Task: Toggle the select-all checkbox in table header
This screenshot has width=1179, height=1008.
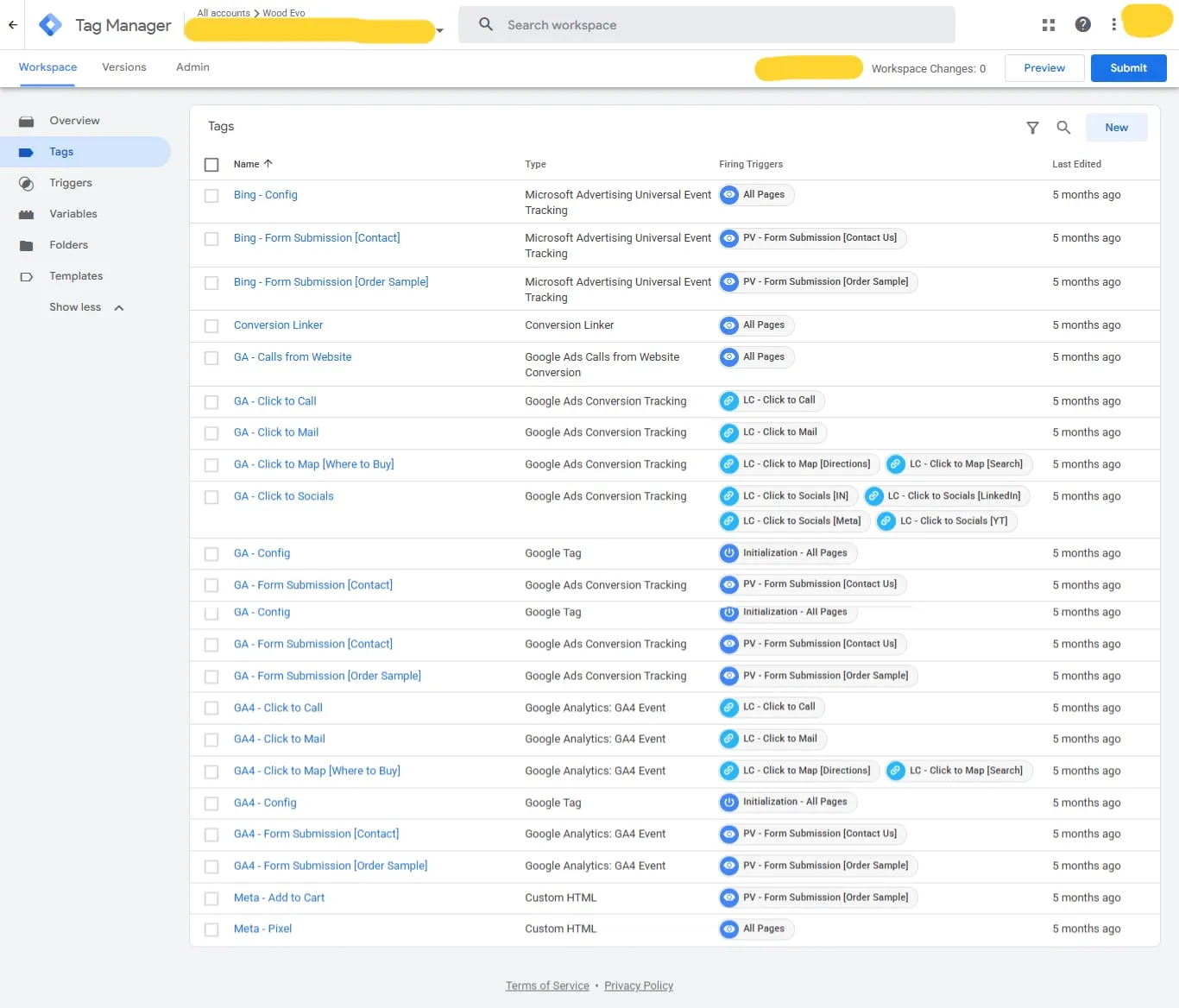Action: tap(211, 165)
